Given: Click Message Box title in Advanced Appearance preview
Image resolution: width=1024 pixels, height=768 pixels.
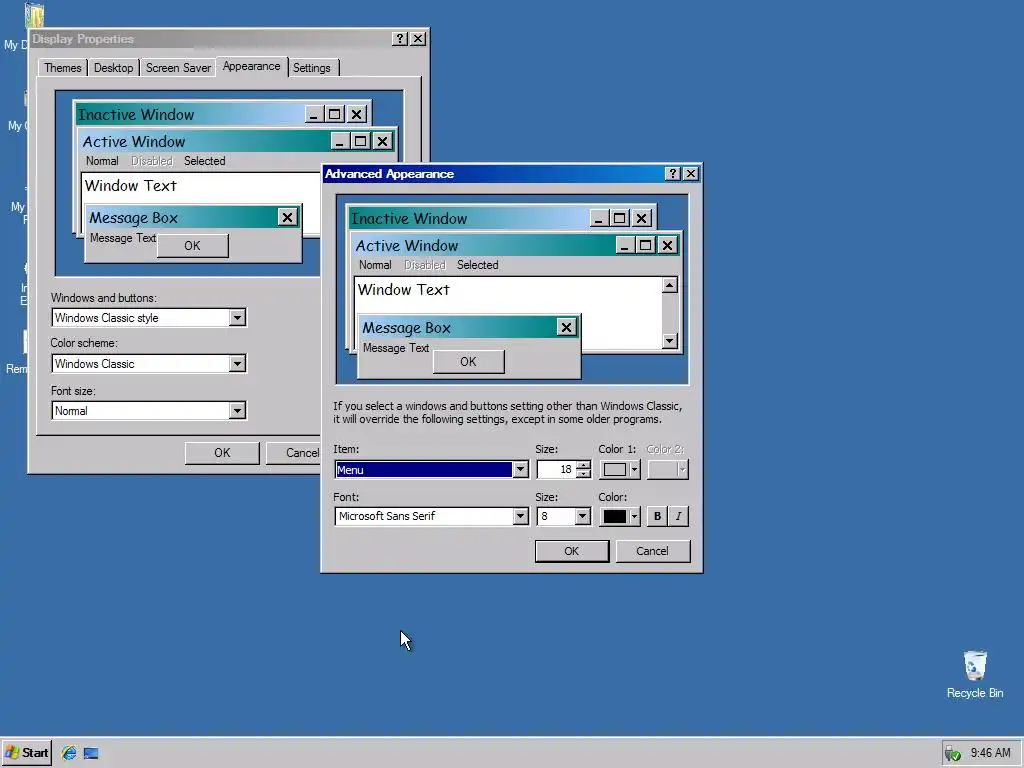Looking at the screenshot, I should [x=406, y=327].
